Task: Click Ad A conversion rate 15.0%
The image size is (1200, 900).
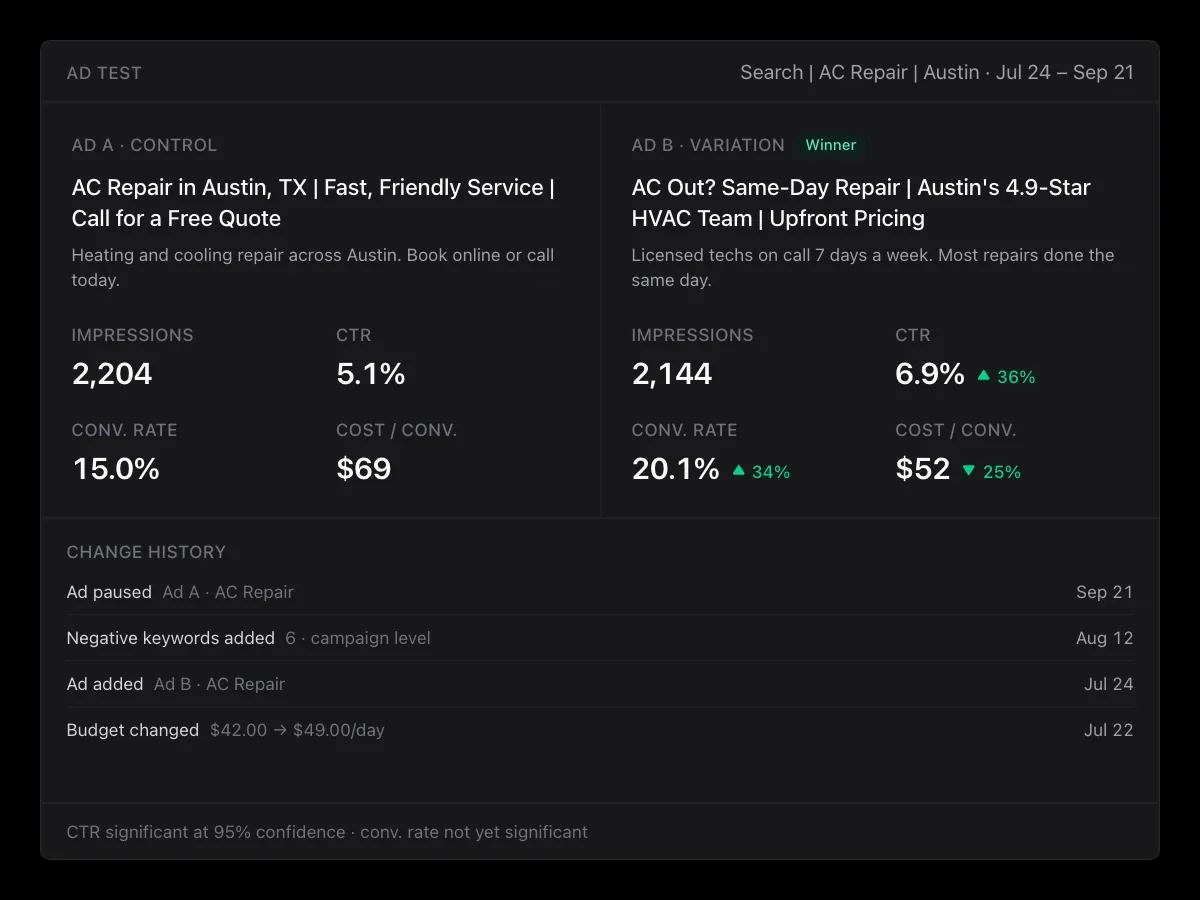Action: point(116,469)
